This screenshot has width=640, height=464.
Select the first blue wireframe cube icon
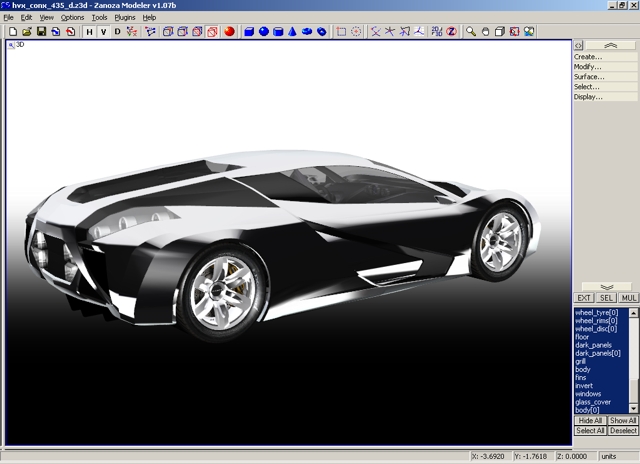point(168,31)
